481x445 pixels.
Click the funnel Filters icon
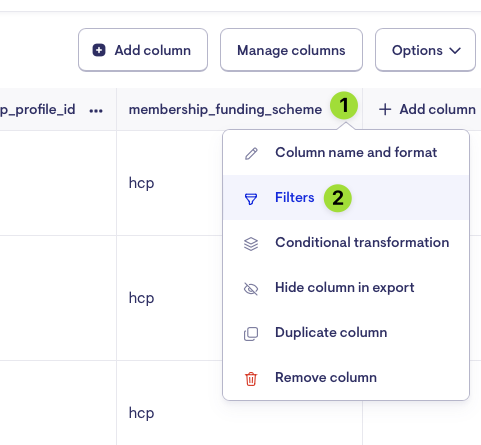pyautogui.click(x=251, y=199)
